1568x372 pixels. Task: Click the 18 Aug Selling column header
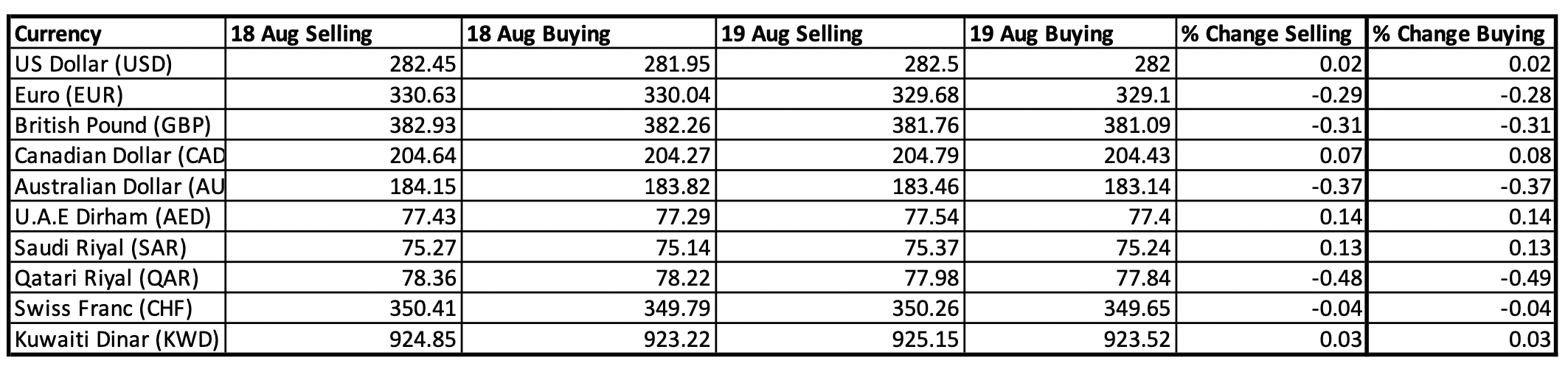(344, 34)
